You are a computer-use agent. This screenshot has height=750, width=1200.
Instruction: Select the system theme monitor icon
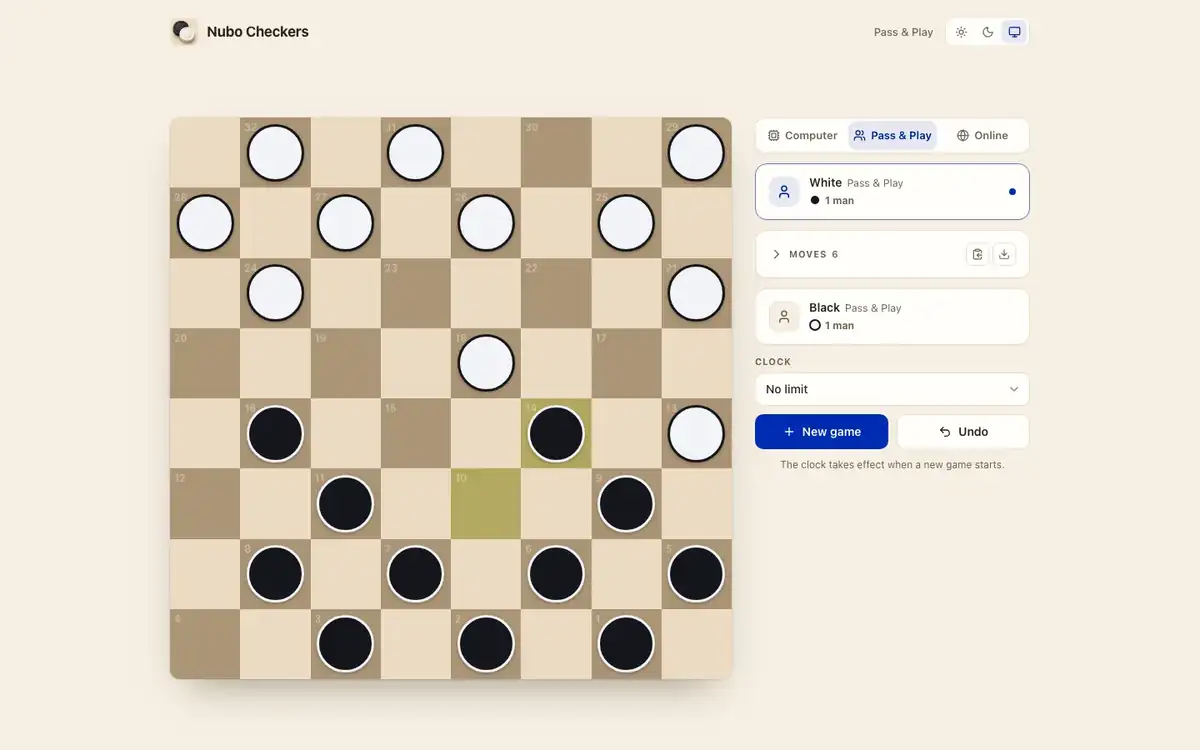point(1014,32)
